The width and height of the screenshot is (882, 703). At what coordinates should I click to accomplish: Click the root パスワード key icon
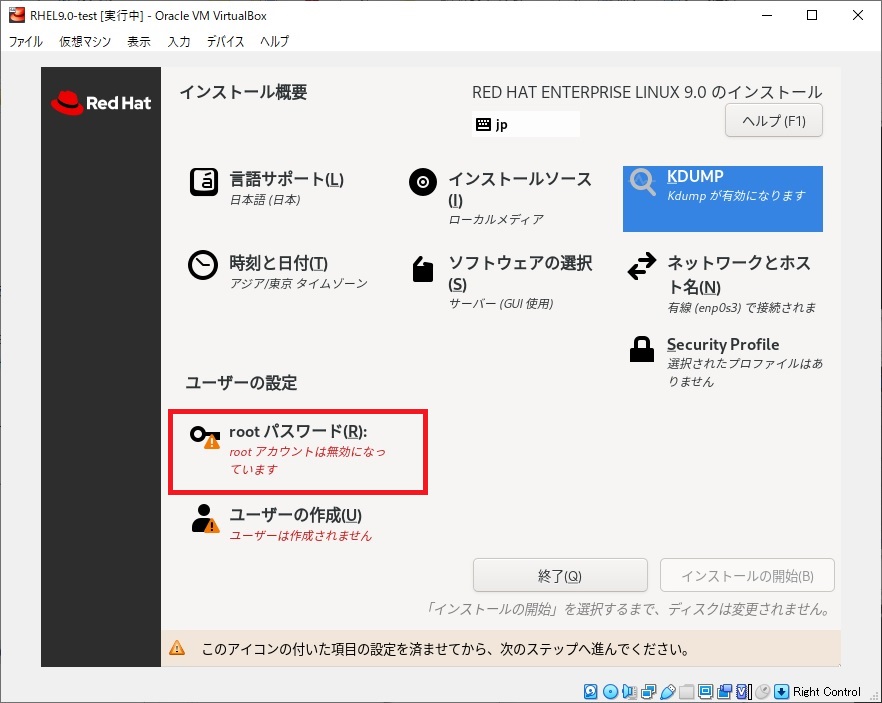(205, 437)
